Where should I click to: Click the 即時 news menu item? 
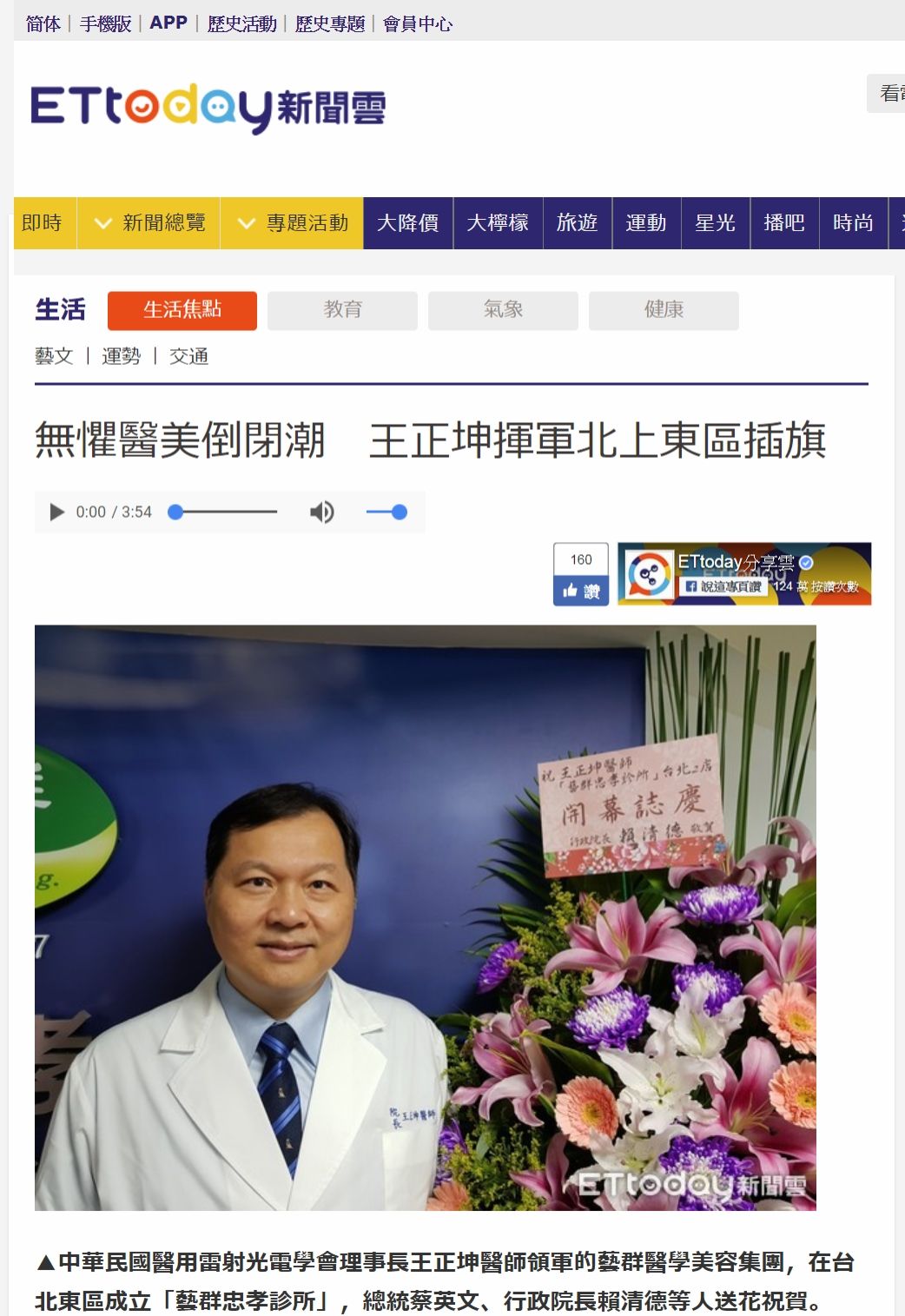pyautogui.click(x=43, y=223)
